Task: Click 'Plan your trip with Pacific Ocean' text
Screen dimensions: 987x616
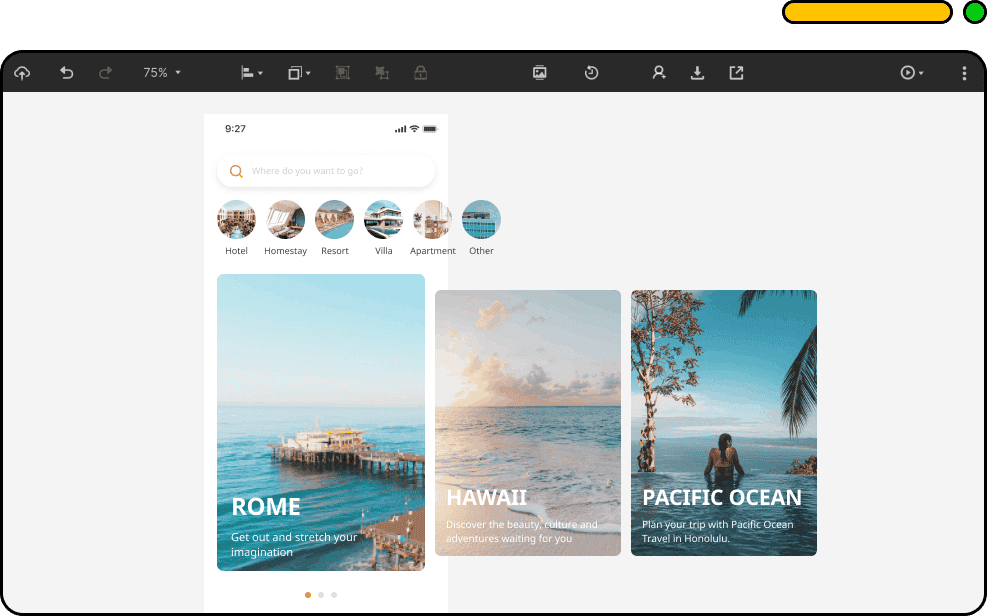Action: pyautogui.click(x=718, y=525)
